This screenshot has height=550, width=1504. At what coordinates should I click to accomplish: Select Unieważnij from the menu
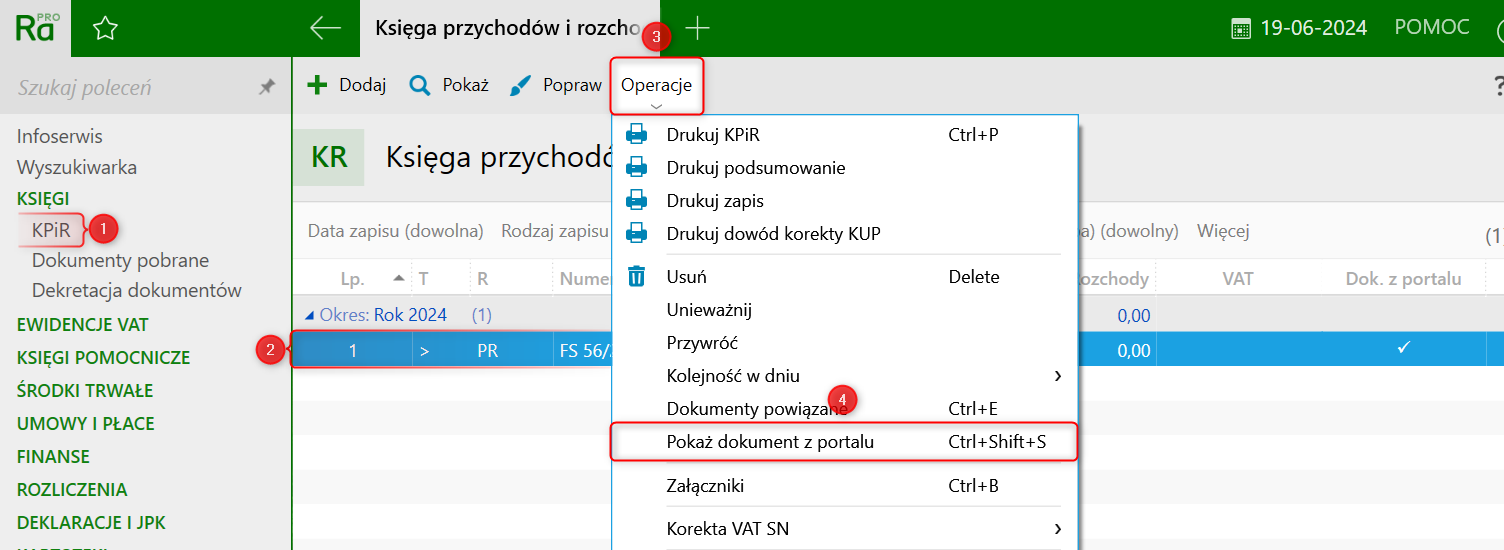[x=844, y=309]
